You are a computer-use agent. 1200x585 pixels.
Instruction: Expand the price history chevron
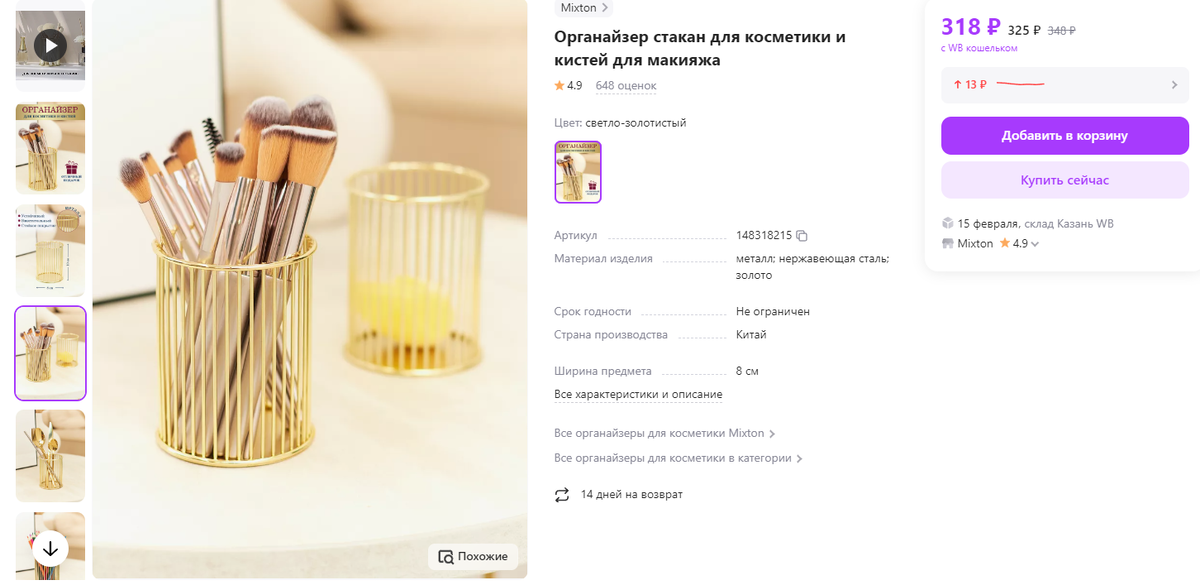pos(1174,85)
